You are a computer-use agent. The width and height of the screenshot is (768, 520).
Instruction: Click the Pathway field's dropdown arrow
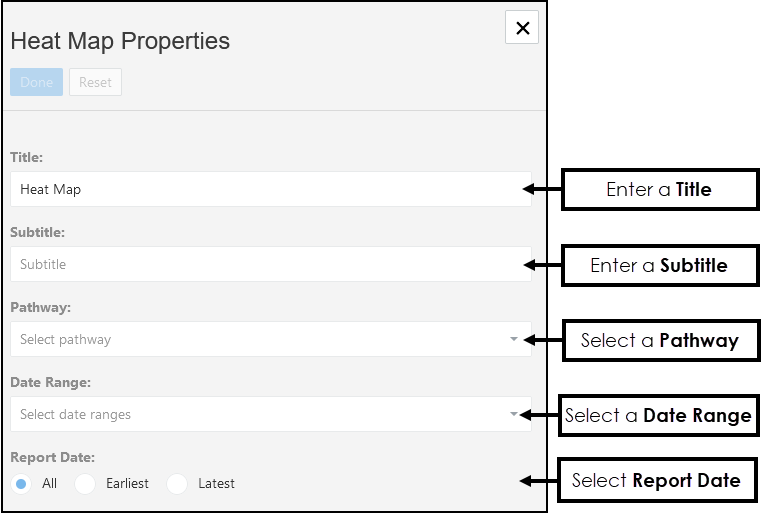[514, 339]
